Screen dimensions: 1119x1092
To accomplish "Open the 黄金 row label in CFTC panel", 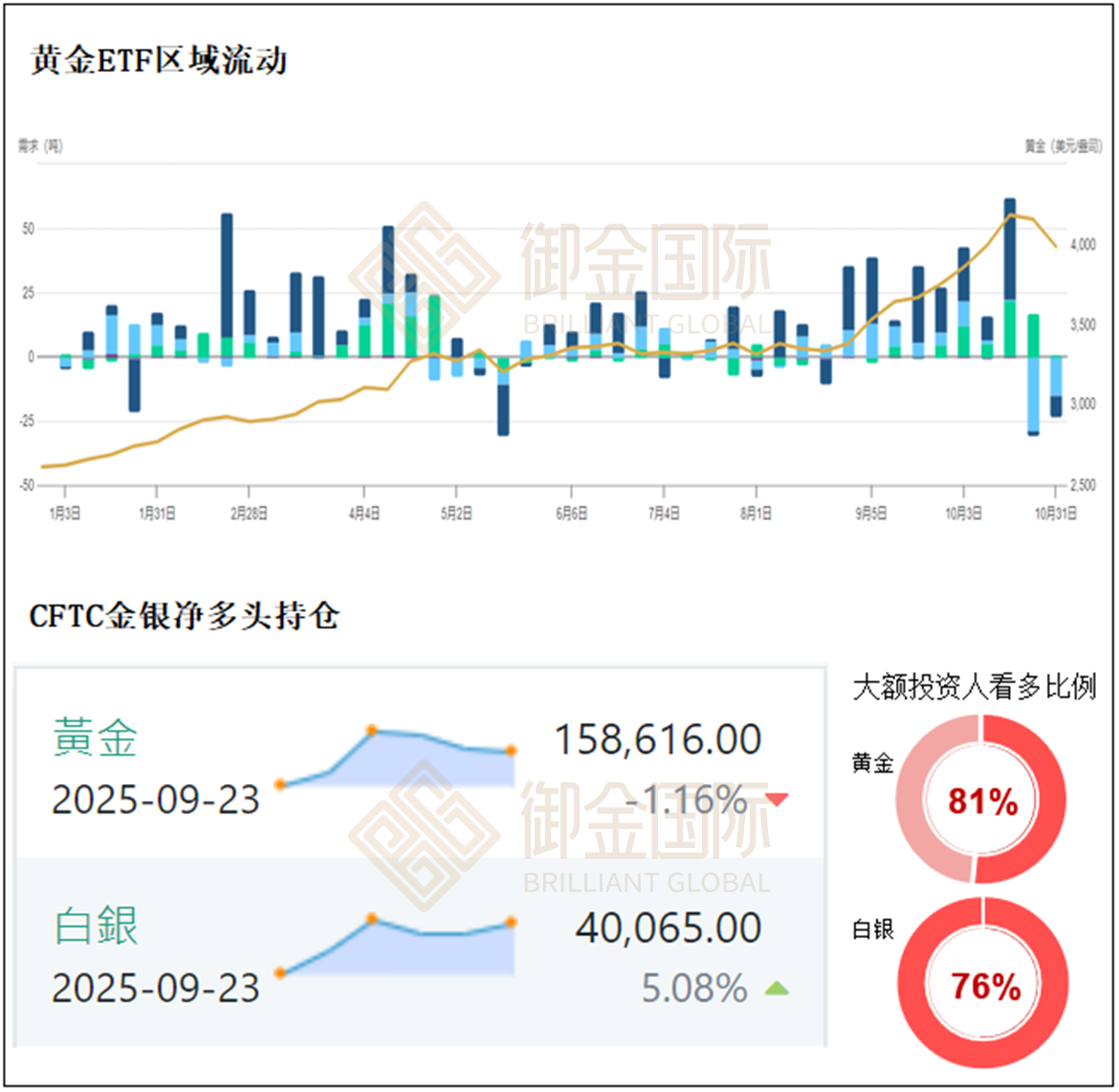I will pos(96,739).
